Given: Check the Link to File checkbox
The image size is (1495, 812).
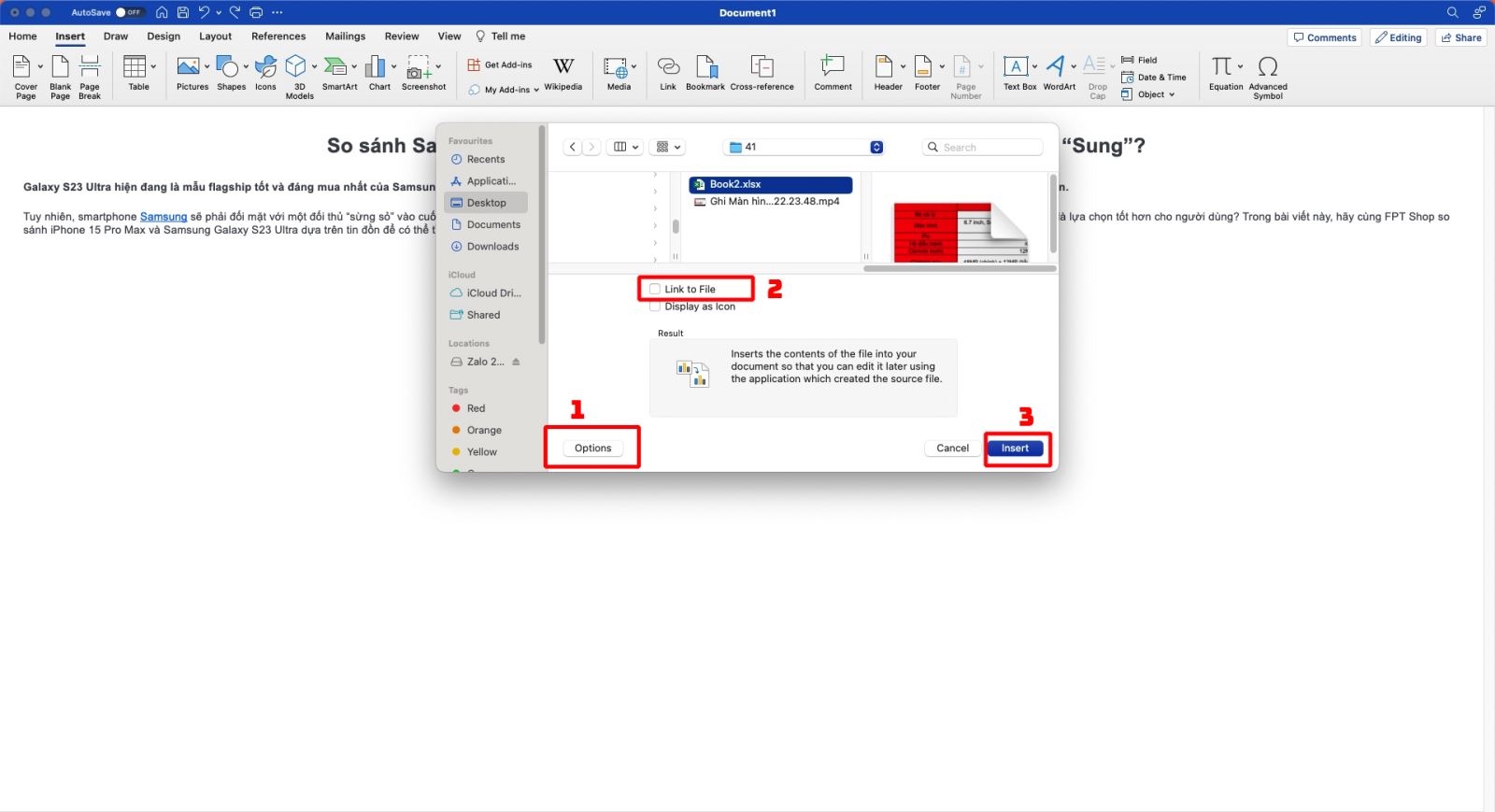Looking at the screenshot, I should tap(655, 289).
